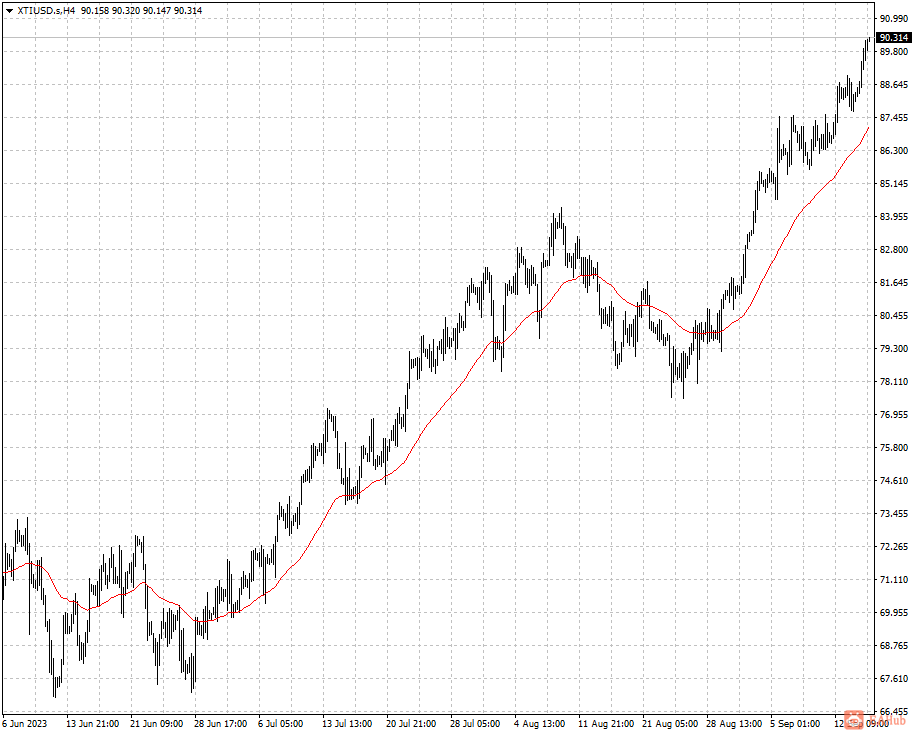This screenshot has width=915, height=735.
Task: Click the 71.110 price axis label
Action: tap(893, 580)
